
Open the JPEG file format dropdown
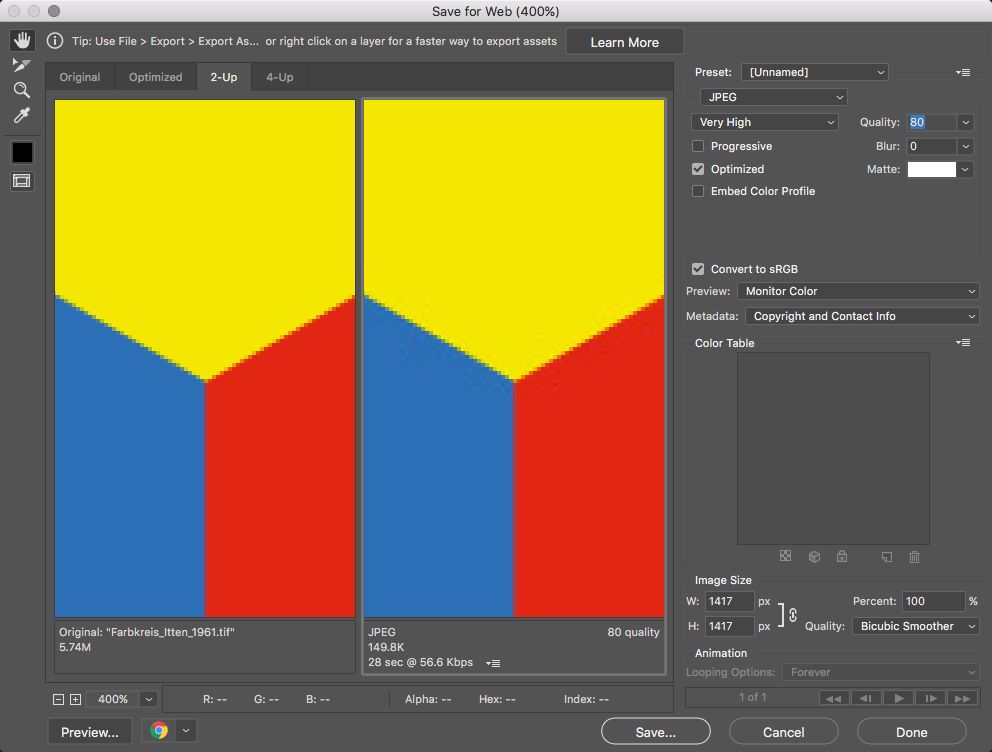773,97
